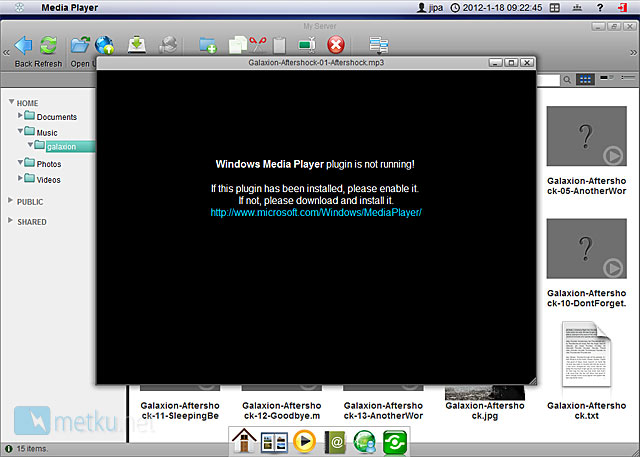Collapse the HOME tree section
The image size is (640, 457).
coord(11,102)
